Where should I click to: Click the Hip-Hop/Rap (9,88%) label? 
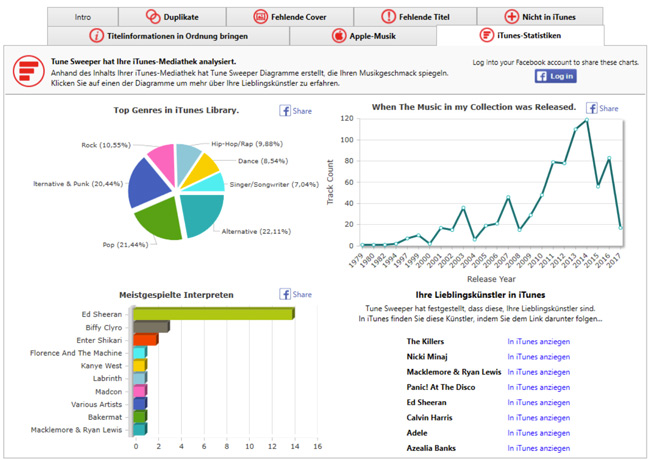click(247, 144)
